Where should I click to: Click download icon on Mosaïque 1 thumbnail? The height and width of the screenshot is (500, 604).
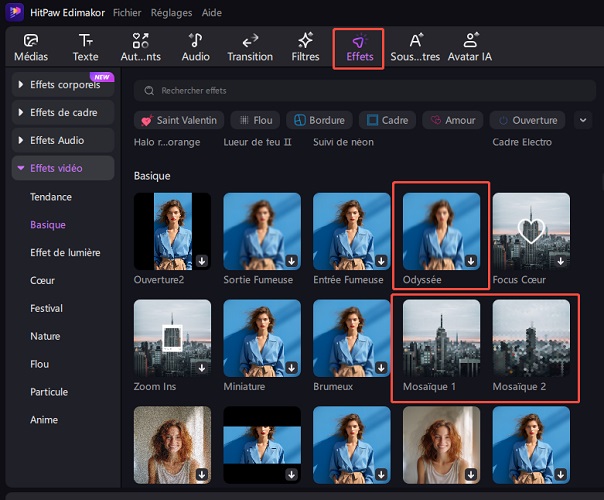[x=470, y=367]
